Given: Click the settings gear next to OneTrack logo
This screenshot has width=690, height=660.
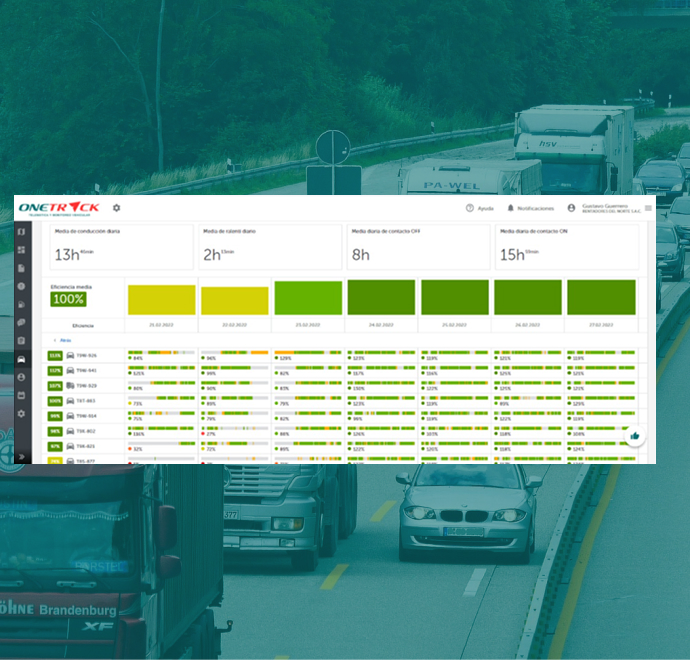Looking at the screenshot, I should pyautogui.click(x=116, y=208).
